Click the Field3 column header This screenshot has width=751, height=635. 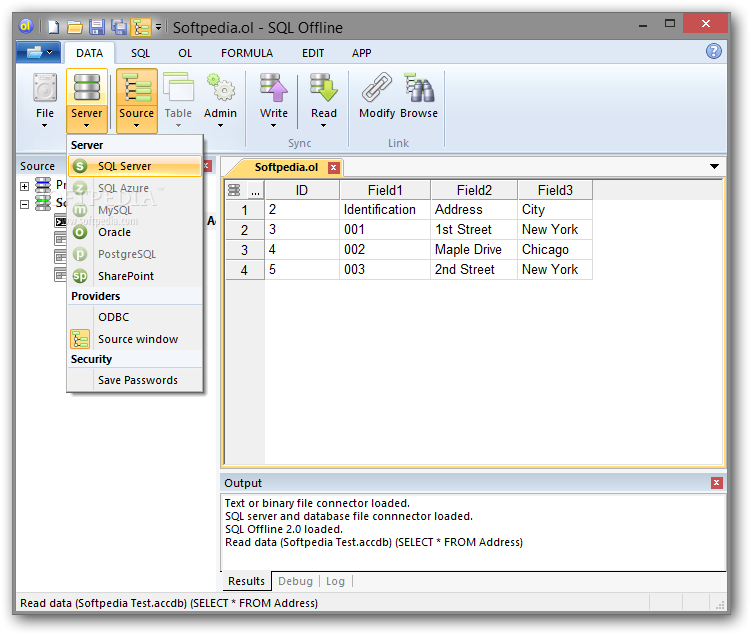coord(555,190)
